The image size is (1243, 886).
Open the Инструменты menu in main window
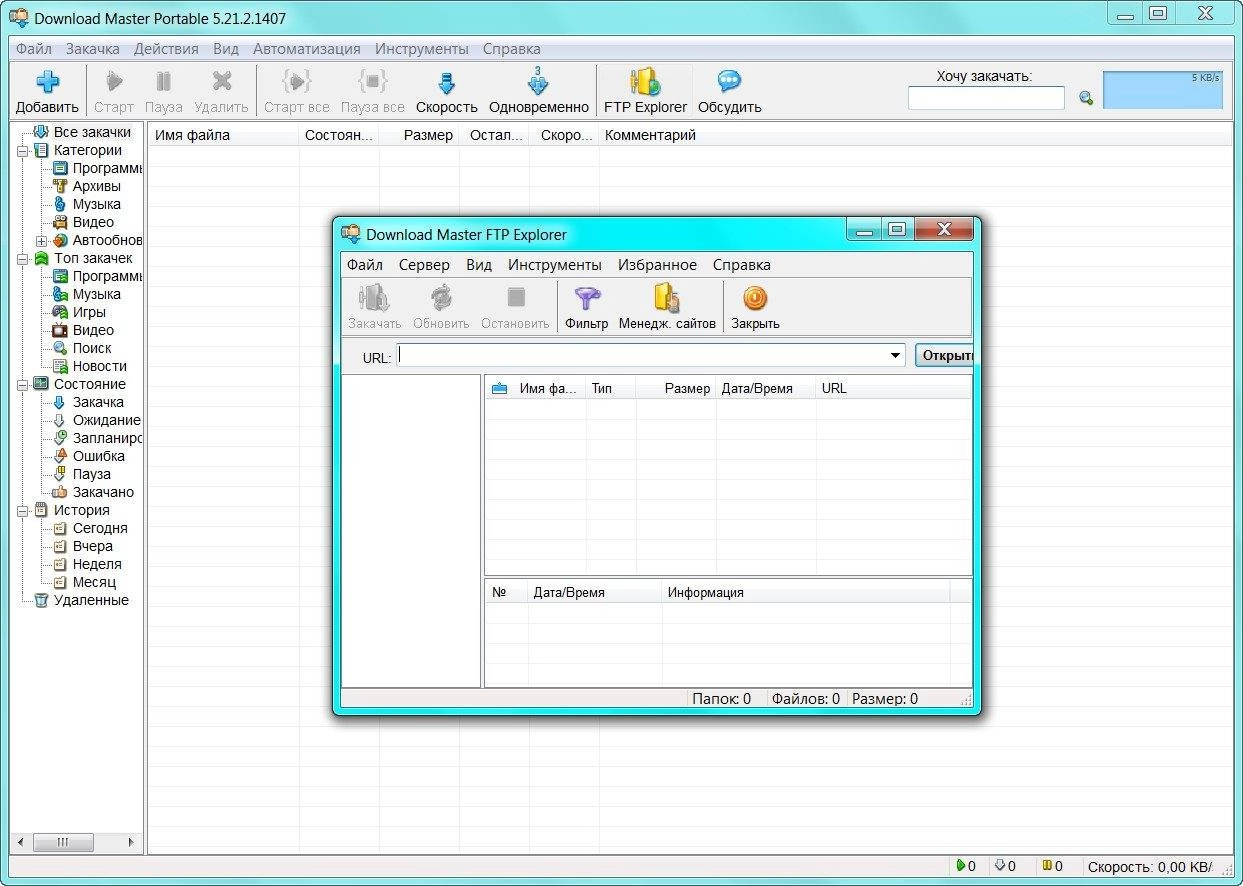[x=422, y=48]
